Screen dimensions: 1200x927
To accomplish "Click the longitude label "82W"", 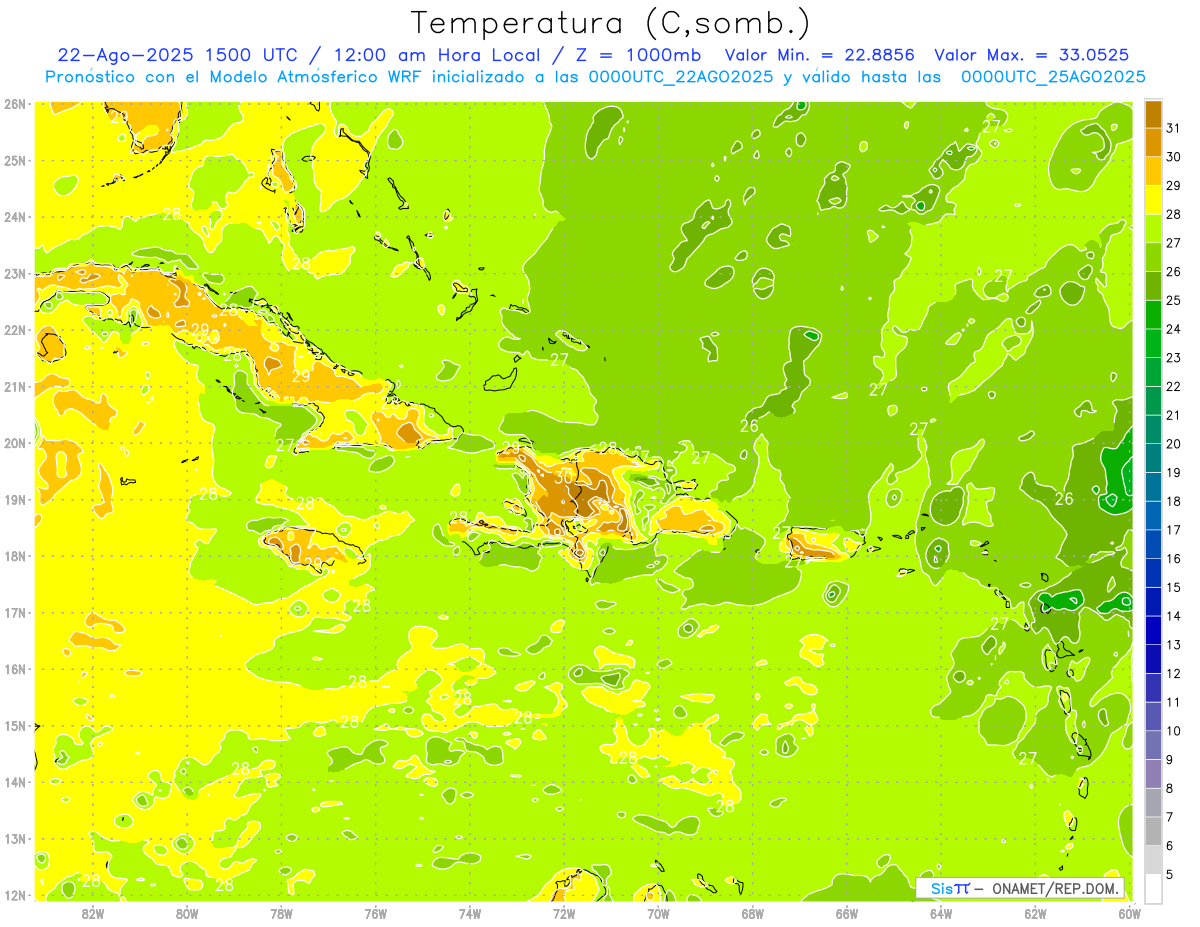I will coord(93,913).
